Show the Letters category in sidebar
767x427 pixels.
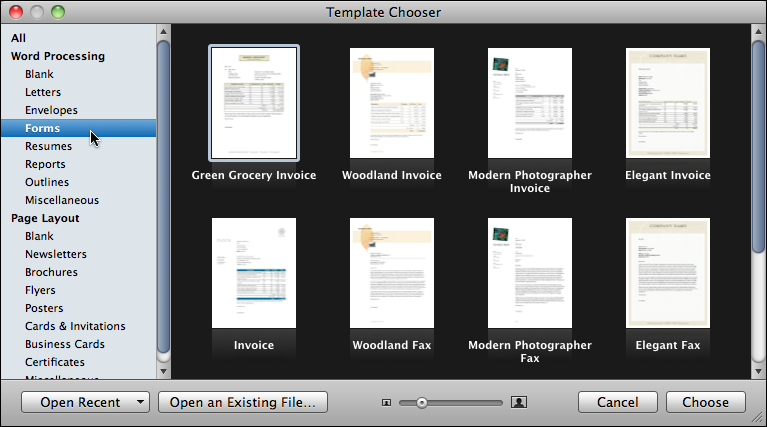coord(42,92)
